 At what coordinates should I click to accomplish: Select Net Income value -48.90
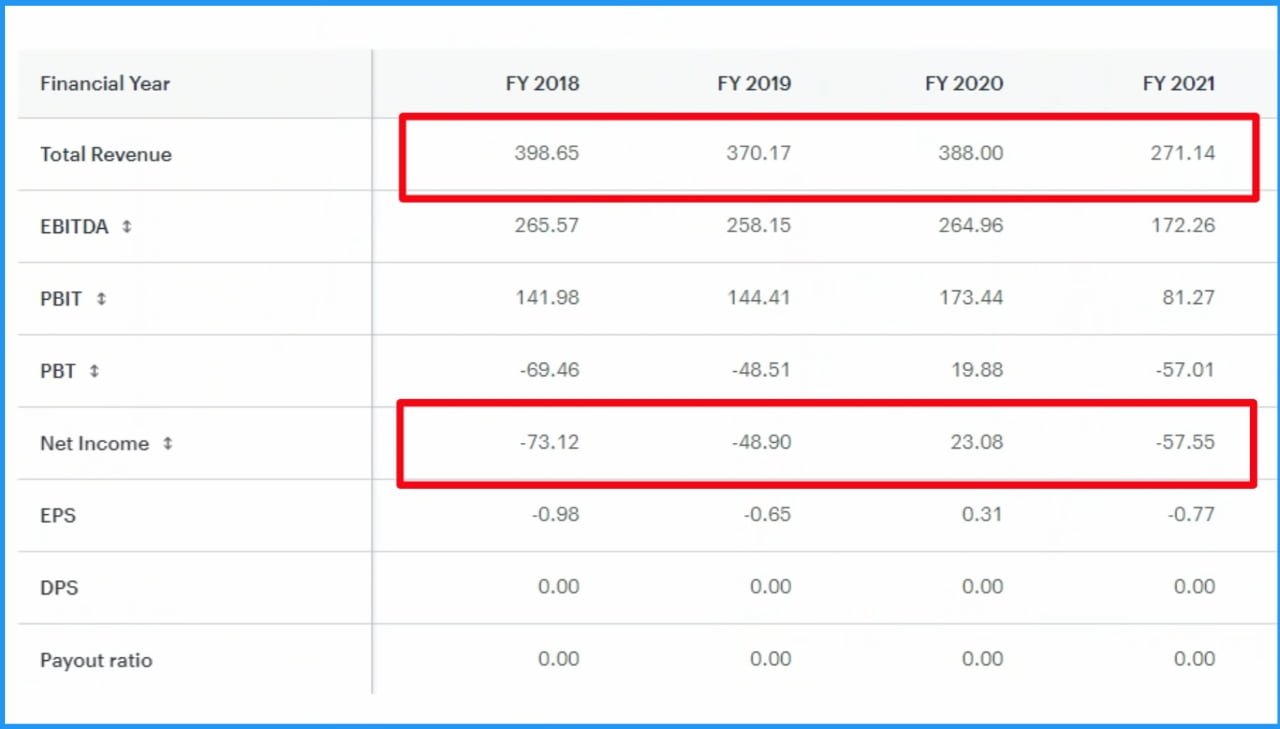(x=761, y=442)
